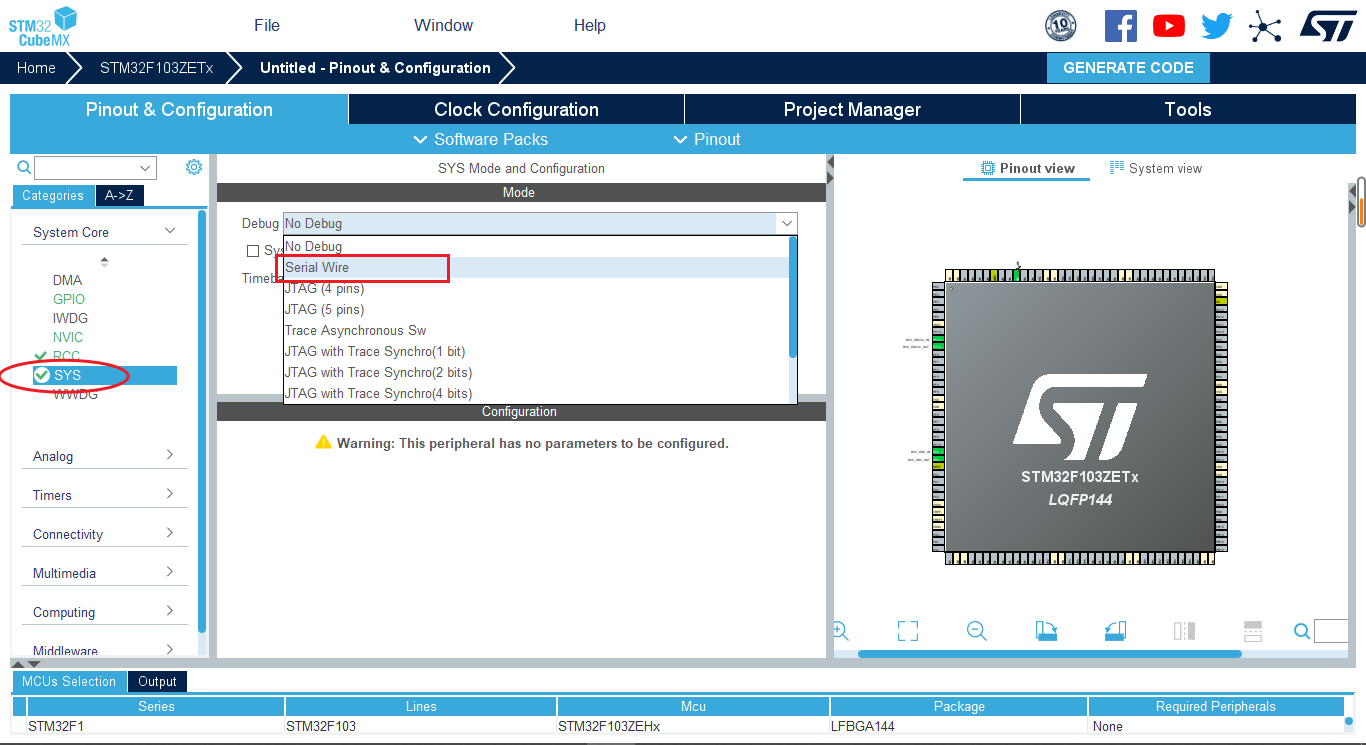Click the STM32F103ZETx breadcrumb

(156, 68)
